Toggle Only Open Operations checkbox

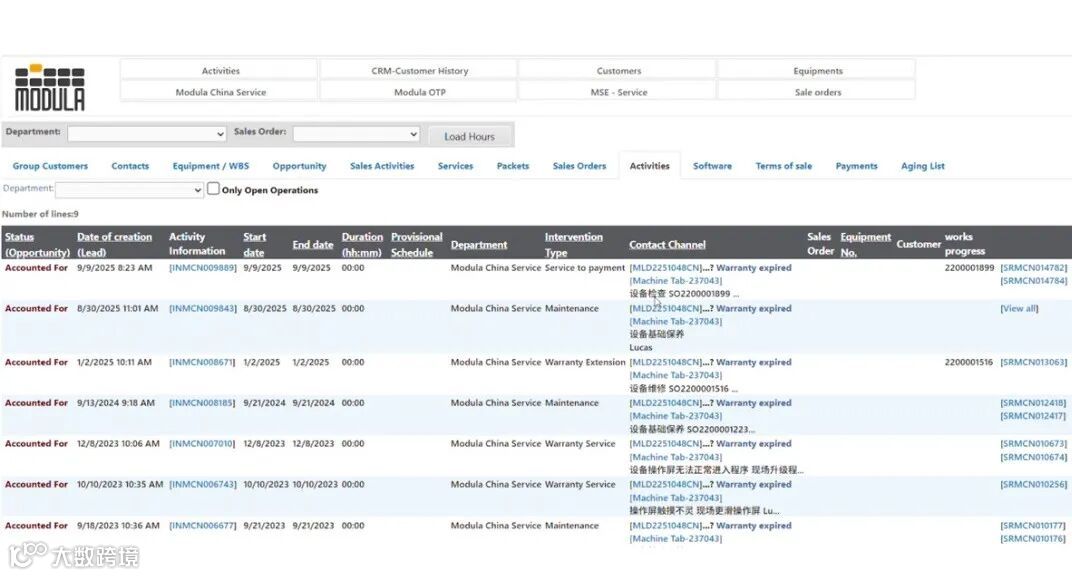pyautogui.click(x=213, y=189)
